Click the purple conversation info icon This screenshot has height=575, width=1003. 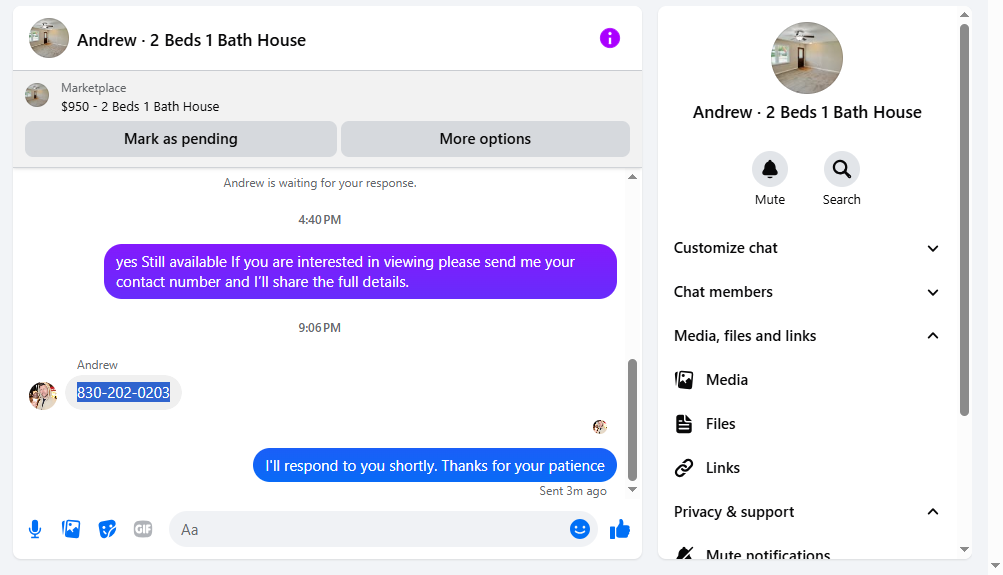(x=610, y=38)
